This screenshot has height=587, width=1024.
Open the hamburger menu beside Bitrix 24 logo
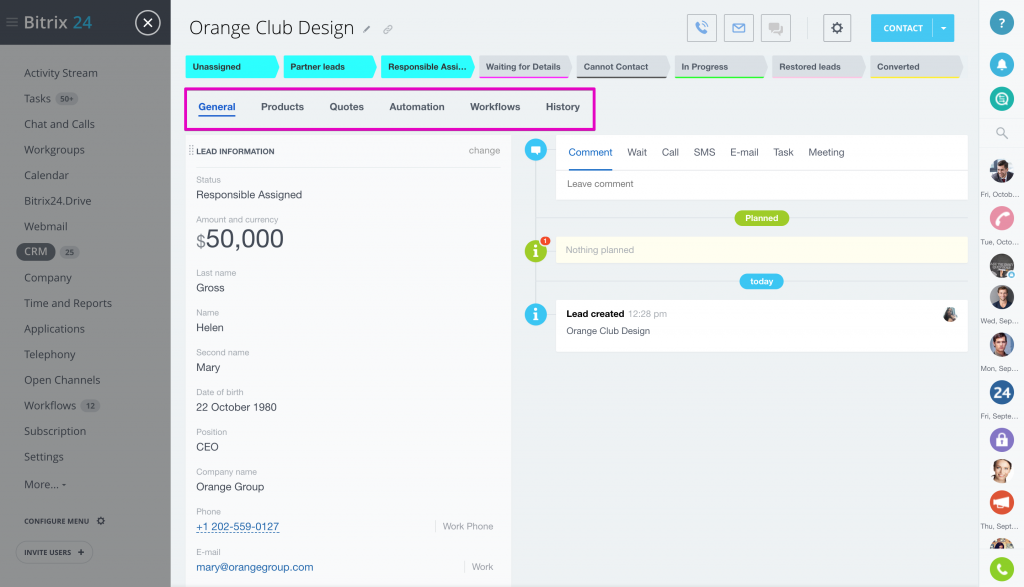pos(12,22)
